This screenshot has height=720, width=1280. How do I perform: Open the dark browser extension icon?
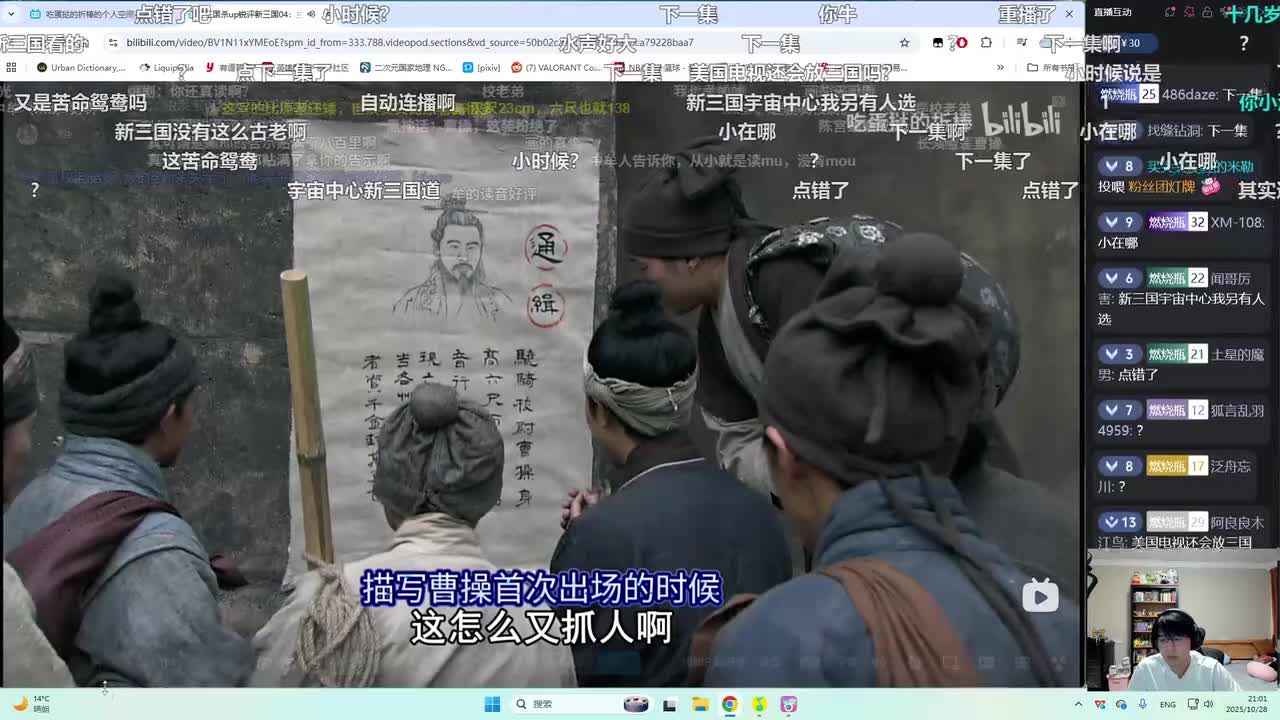[937, 43]
